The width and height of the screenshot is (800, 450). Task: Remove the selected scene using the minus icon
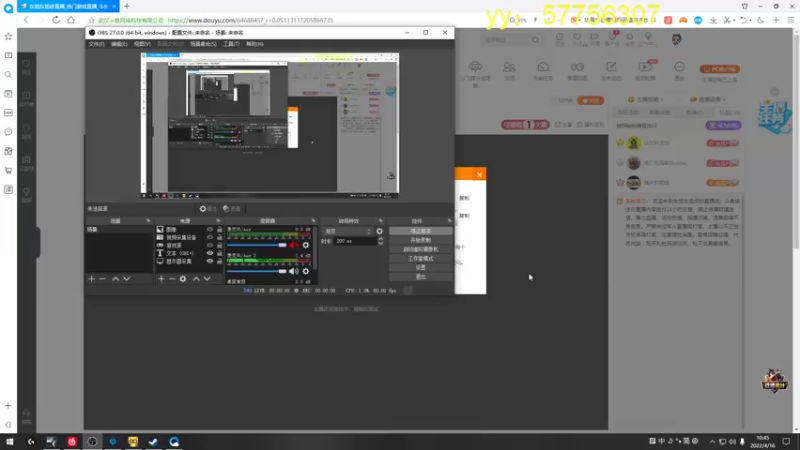tap(103, 279)
